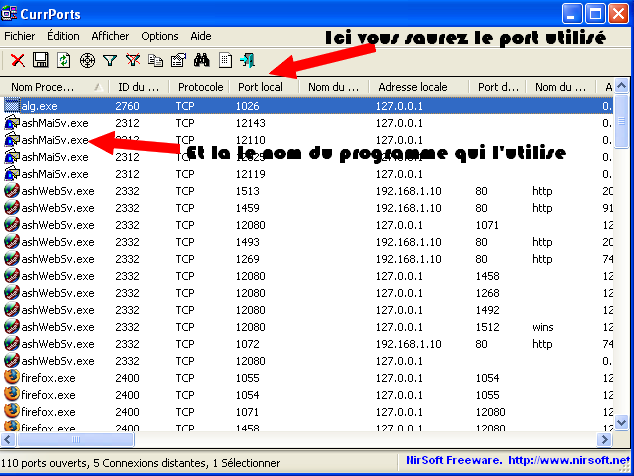This screenshot has height=476, width=634.
Task: Sort by the Nom Proce... column header
Action: click(55, 87)
